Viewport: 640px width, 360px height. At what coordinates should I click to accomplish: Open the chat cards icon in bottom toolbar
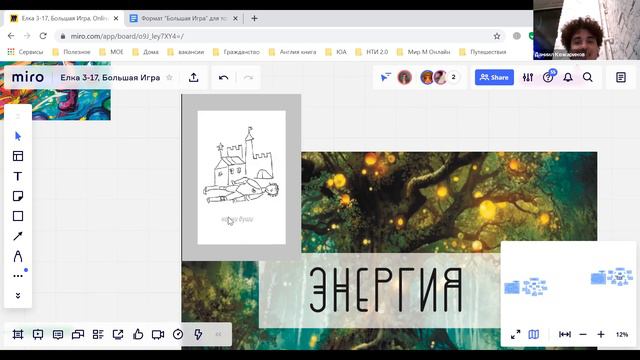click(78, 334)
